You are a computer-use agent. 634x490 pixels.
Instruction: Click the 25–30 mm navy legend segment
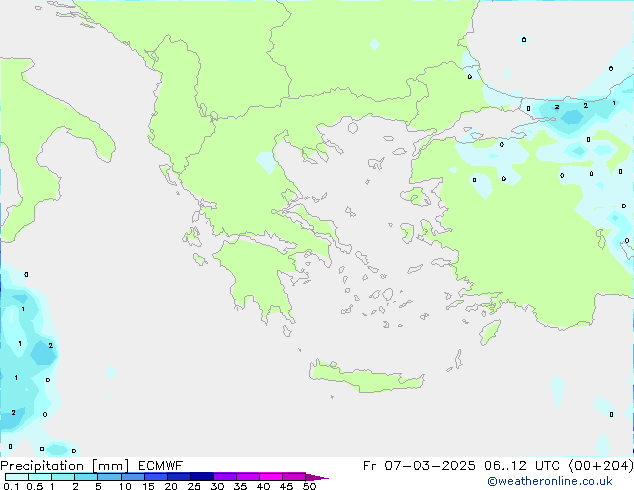202,477
